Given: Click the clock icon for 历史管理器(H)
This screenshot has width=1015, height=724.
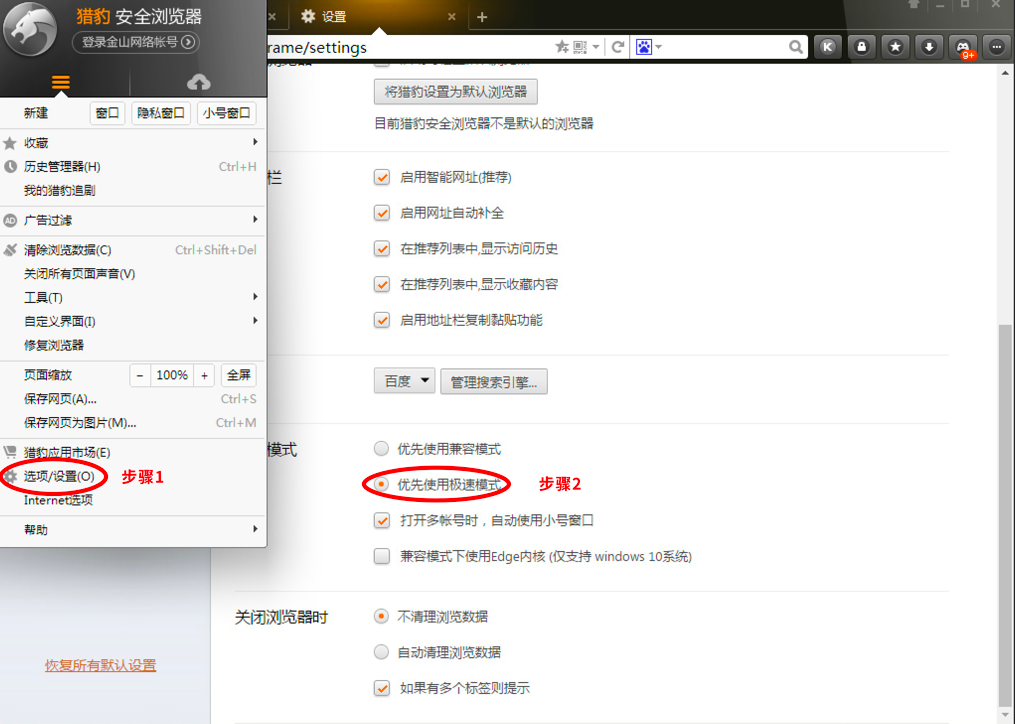Looking at the screenshot, I should pos(10,166).
